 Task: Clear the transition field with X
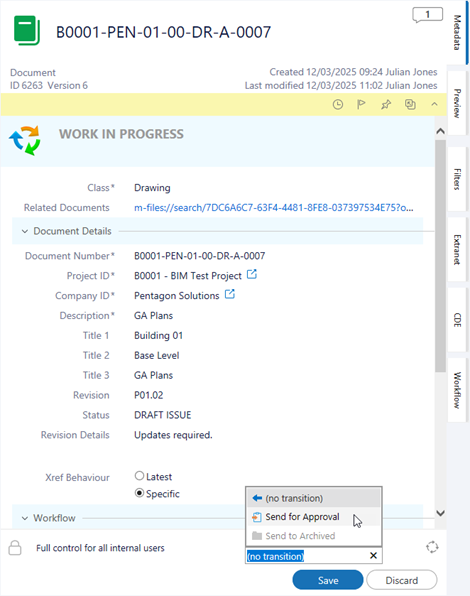[373, 556]
